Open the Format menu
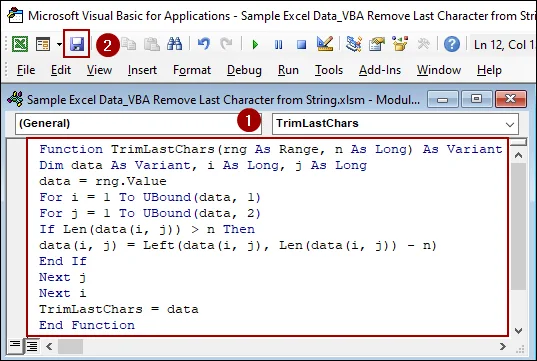This screenshot has width=537, height=361. pyautogui.click(x=192, y=70)
